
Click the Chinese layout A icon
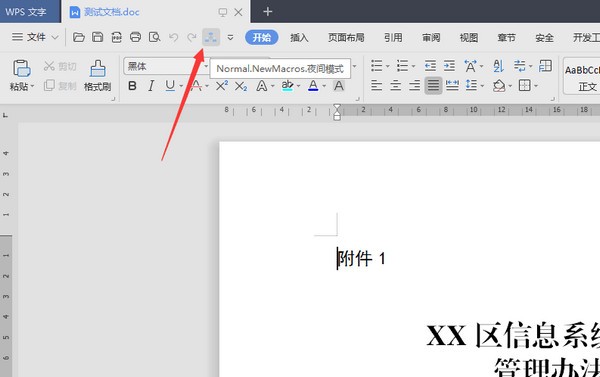click(x=470, y=66)
